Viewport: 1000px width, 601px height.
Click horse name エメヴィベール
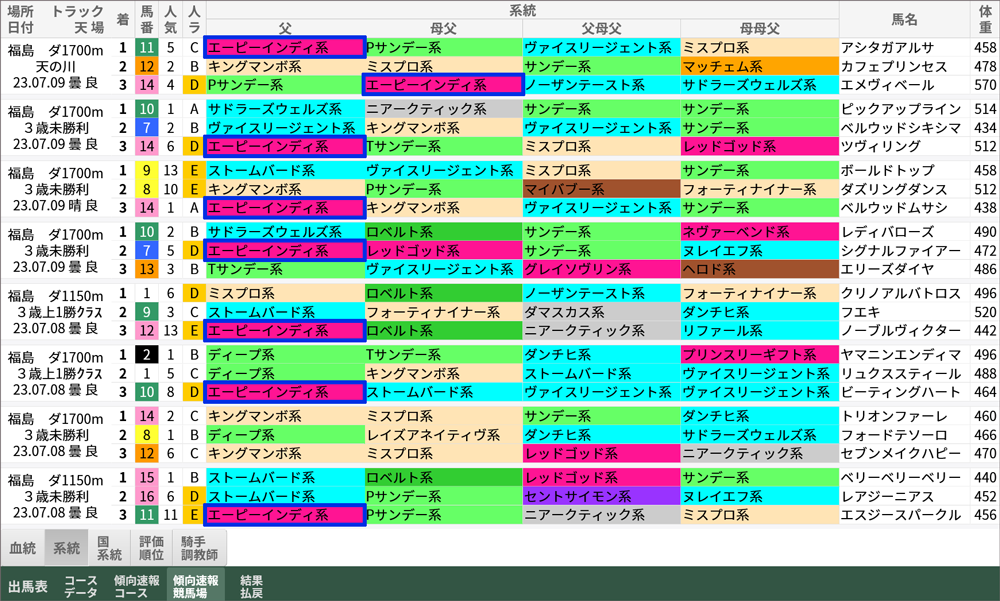887,85
